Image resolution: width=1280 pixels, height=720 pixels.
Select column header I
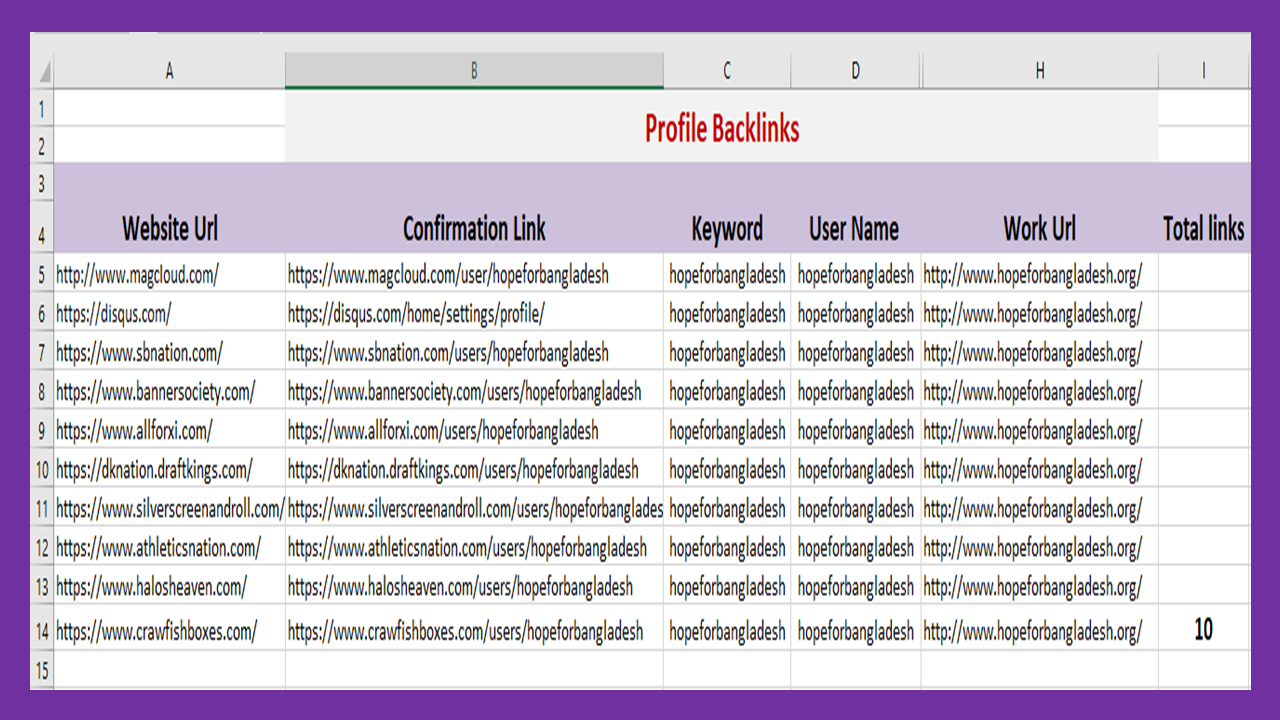[x=1204, y=71]
